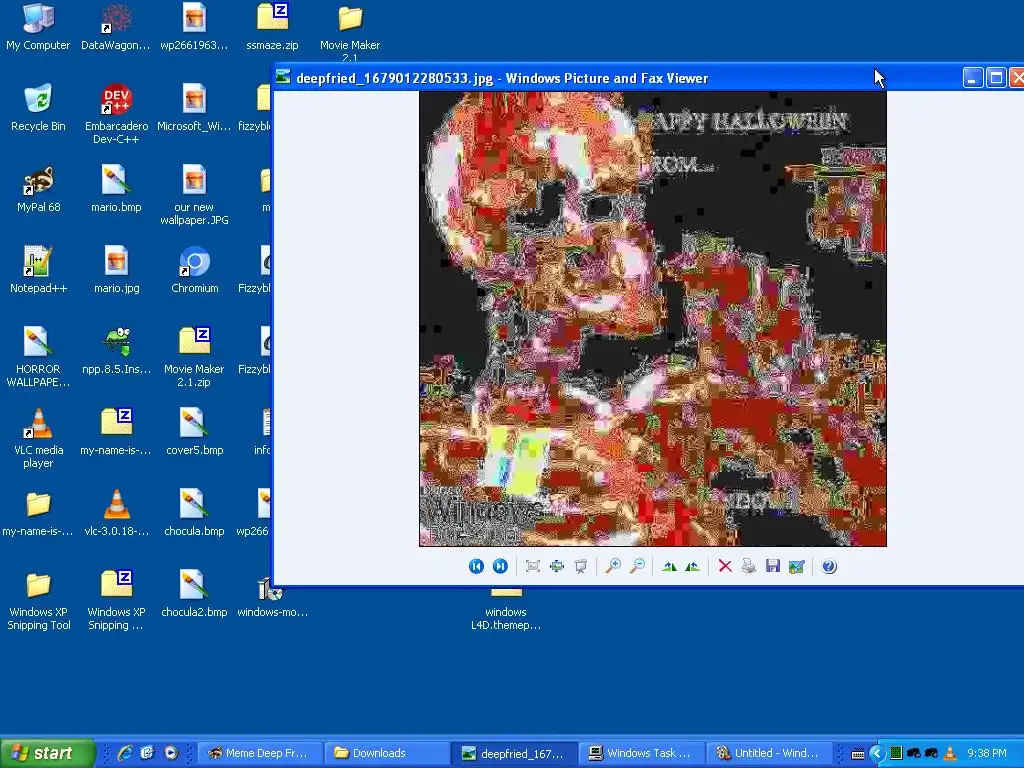
Task: Select the Chromium desktop shortcut
Action: (195, 270)
